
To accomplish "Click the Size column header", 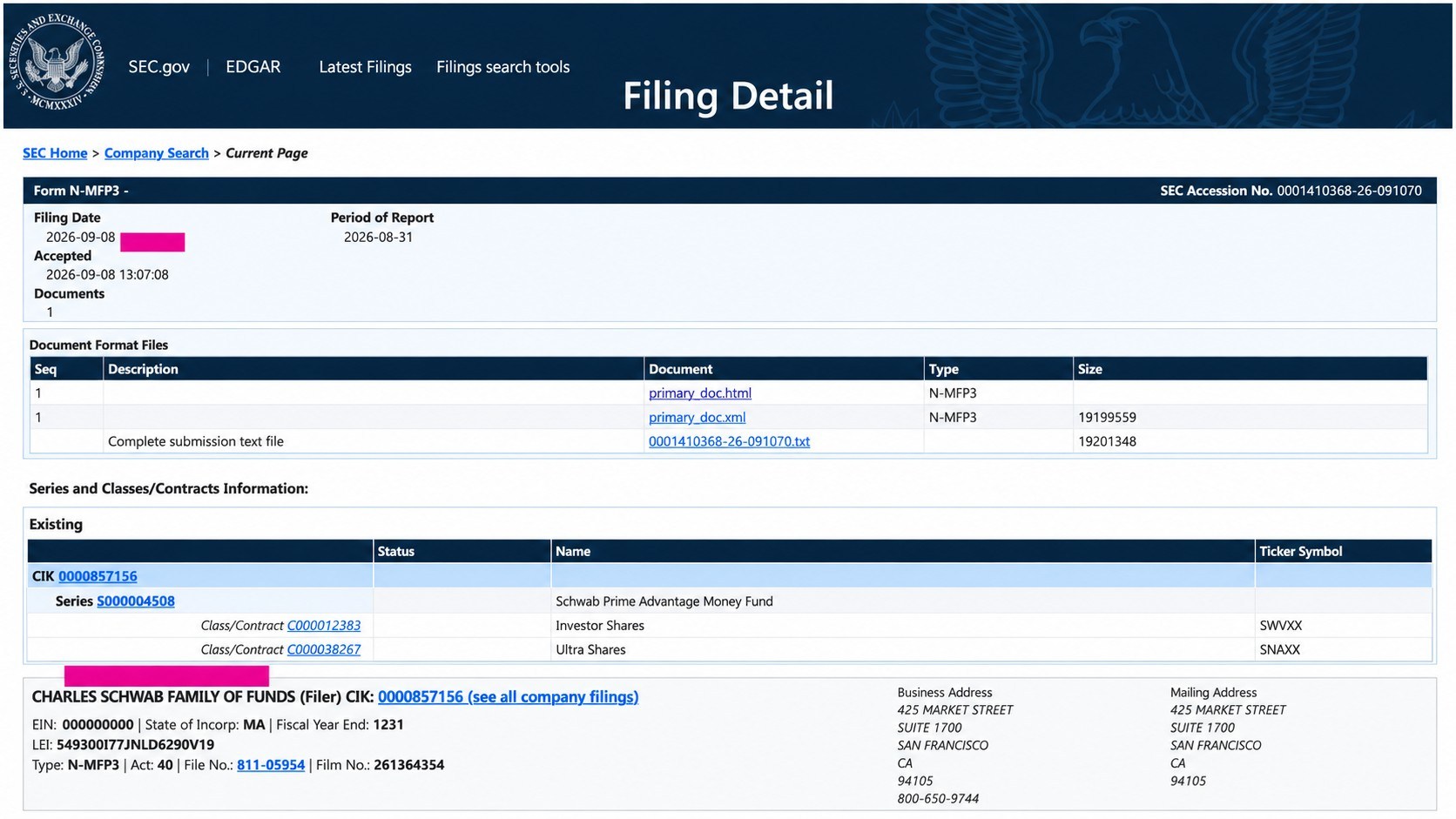I will [x=1089, y=369].
